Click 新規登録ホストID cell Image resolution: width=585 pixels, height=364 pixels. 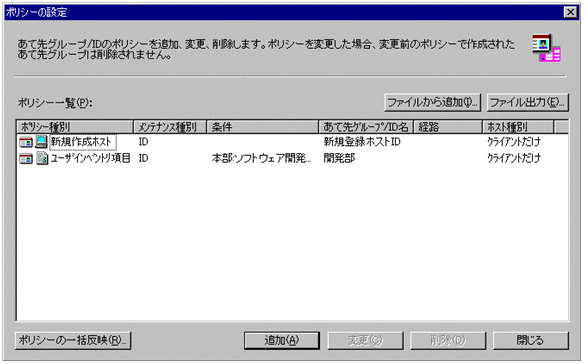pos(362,142)
